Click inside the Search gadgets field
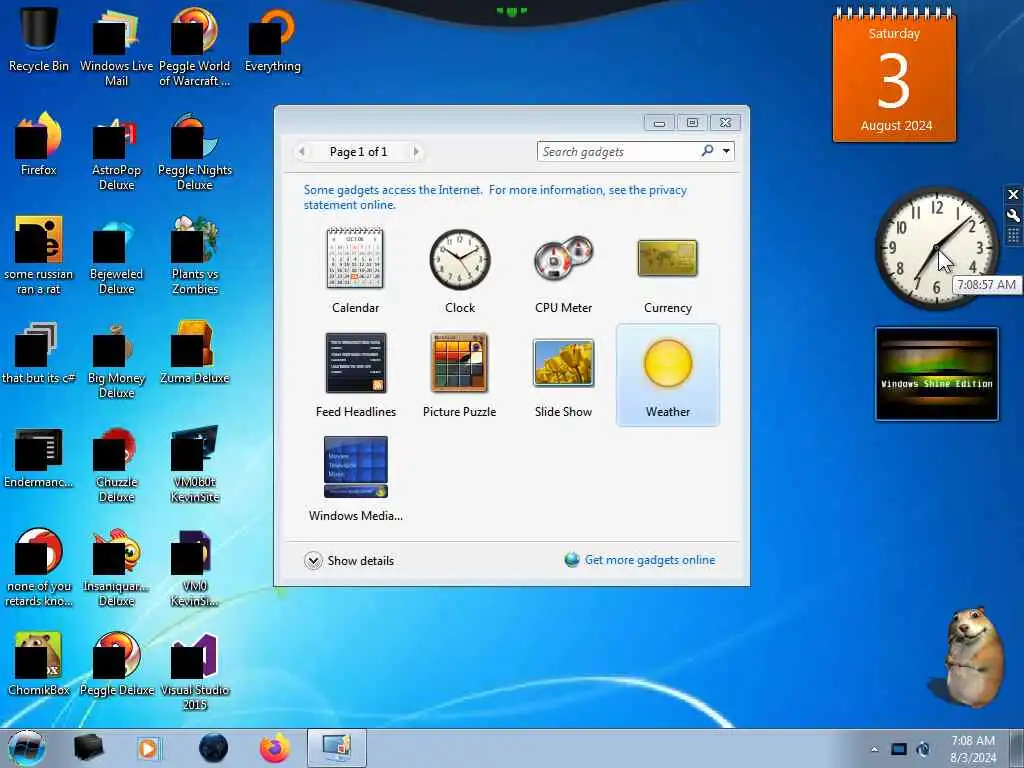Image resolution: width=1024 pixels, height=768 pixels. coord(618,152)
